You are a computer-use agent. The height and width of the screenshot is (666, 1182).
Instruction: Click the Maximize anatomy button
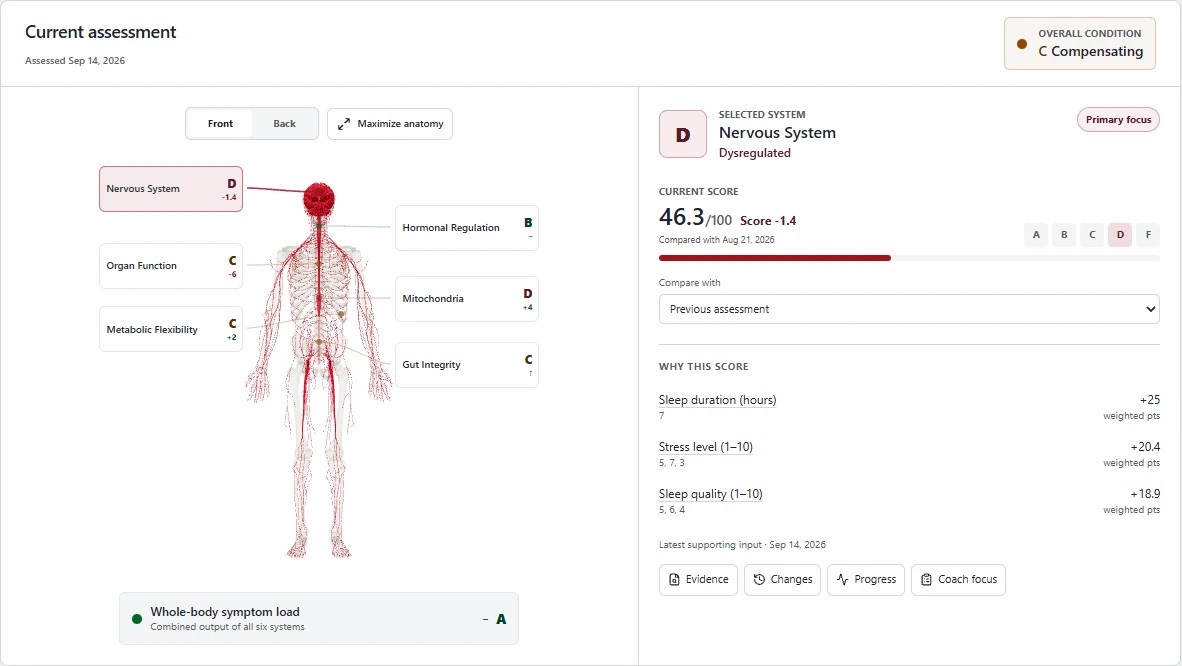click(x=390, y=124)
